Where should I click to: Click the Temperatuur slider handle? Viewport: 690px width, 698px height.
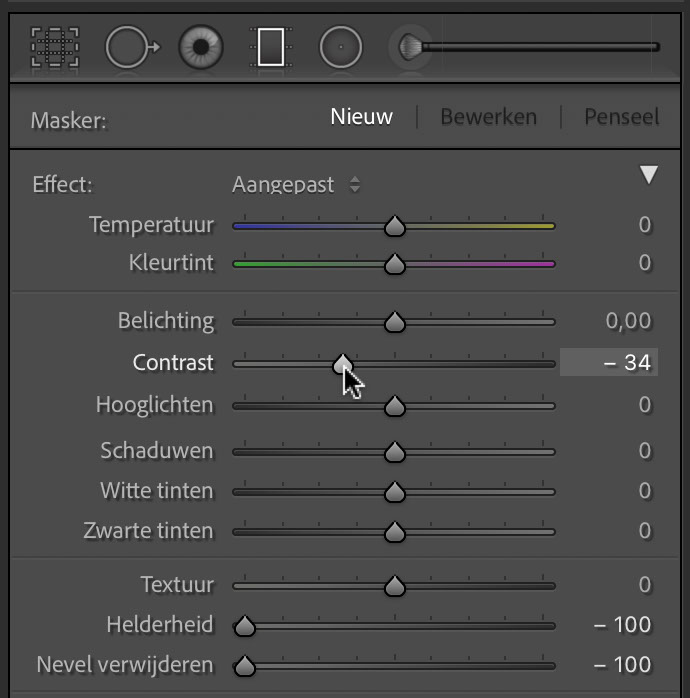(x=394, y=226)
